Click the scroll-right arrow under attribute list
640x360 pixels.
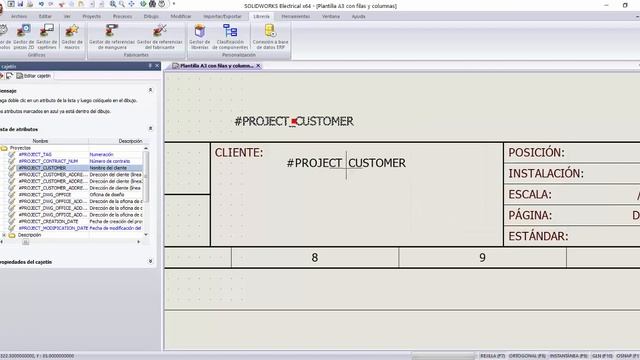pos(139,242)
